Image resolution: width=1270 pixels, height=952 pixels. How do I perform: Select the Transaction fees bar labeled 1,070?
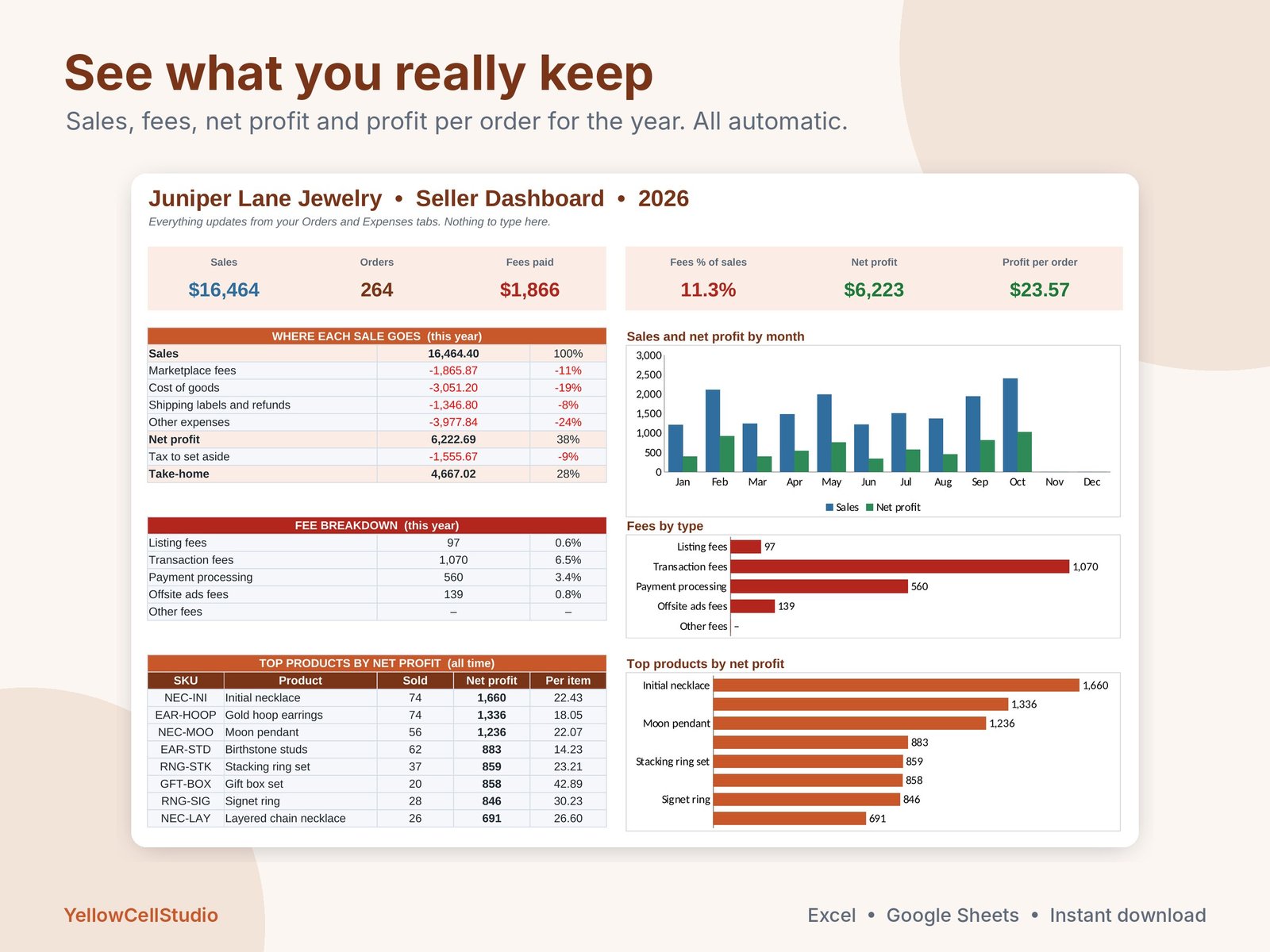900,566
